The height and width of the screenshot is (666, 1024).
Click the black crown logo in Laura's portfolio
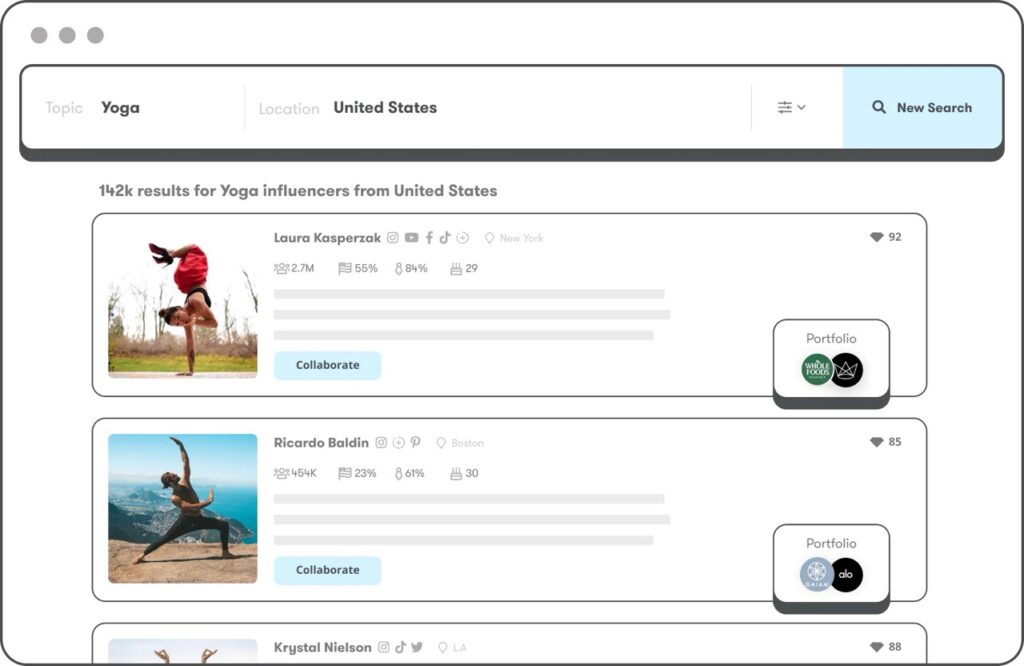(x=848, y=370)
